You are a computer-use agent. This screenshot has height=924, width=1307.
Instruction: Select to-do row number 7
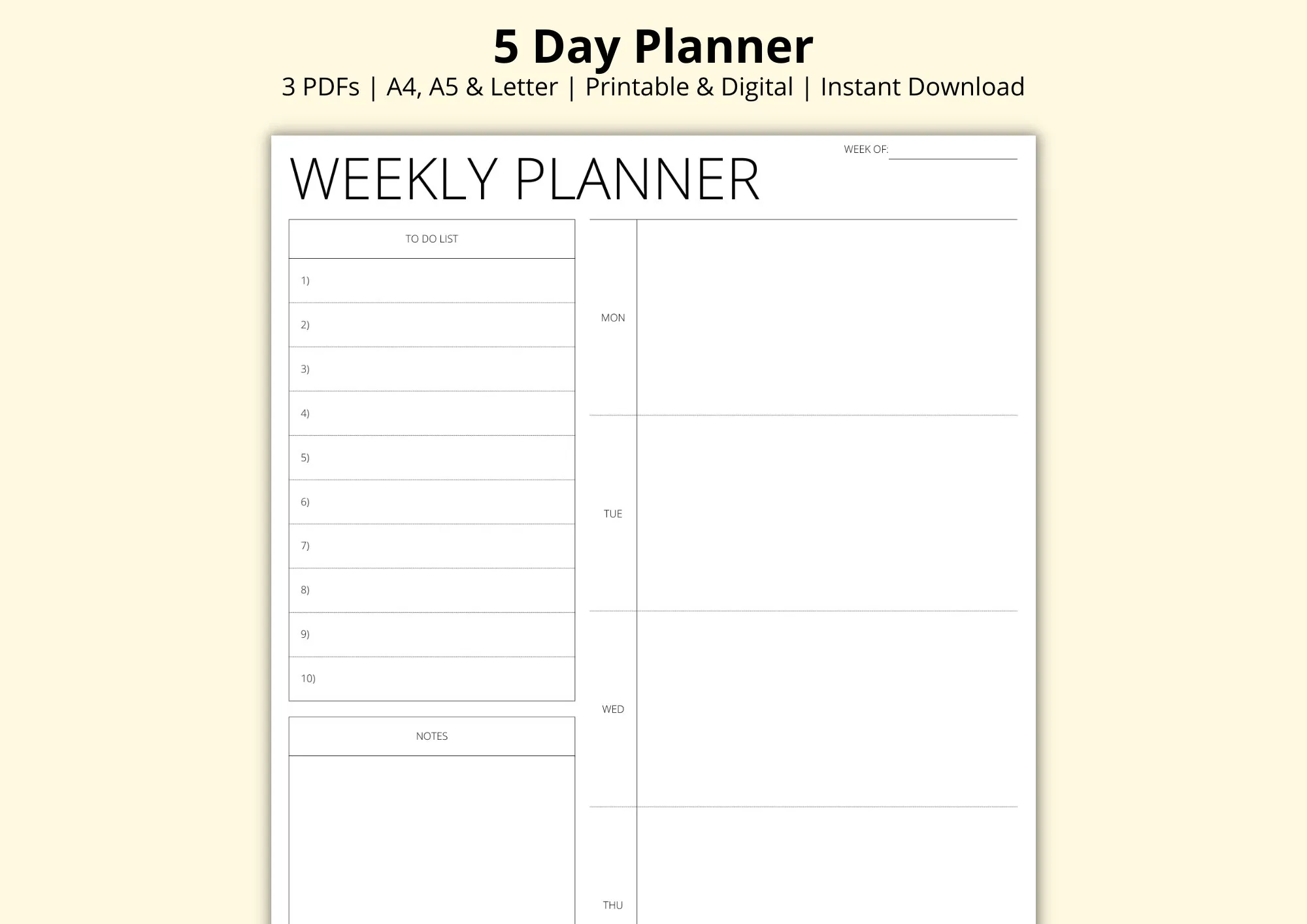pos(431,546)
